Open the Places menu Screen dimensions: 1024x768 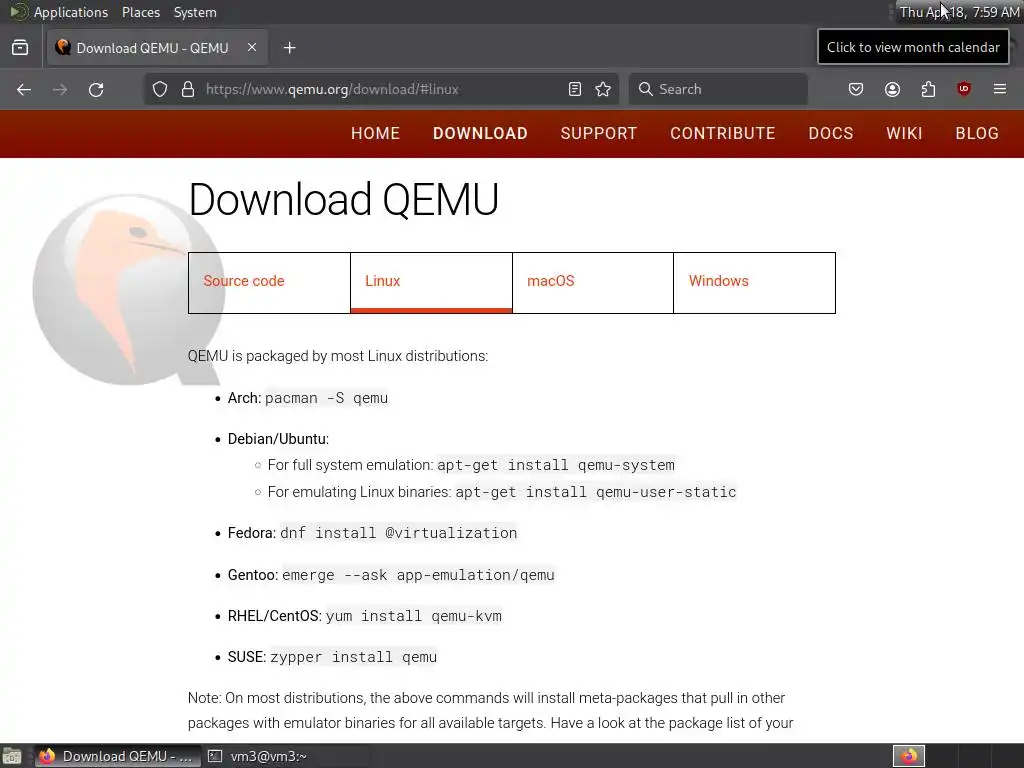pos(141,12)
